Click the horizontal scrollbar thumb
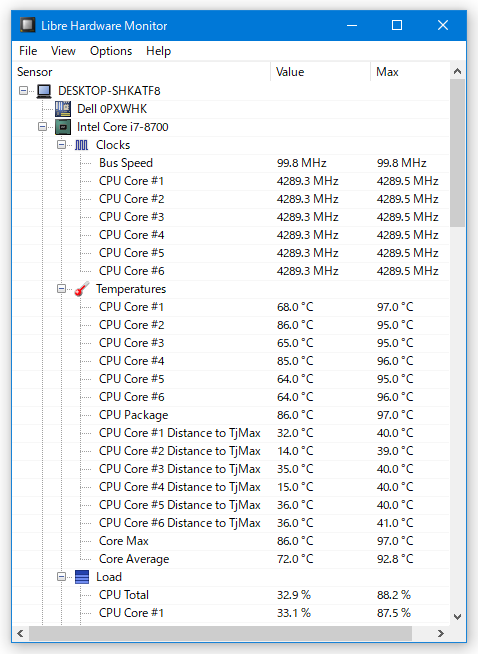This screenshot has width=478, height=654. [x=220, y=633]
